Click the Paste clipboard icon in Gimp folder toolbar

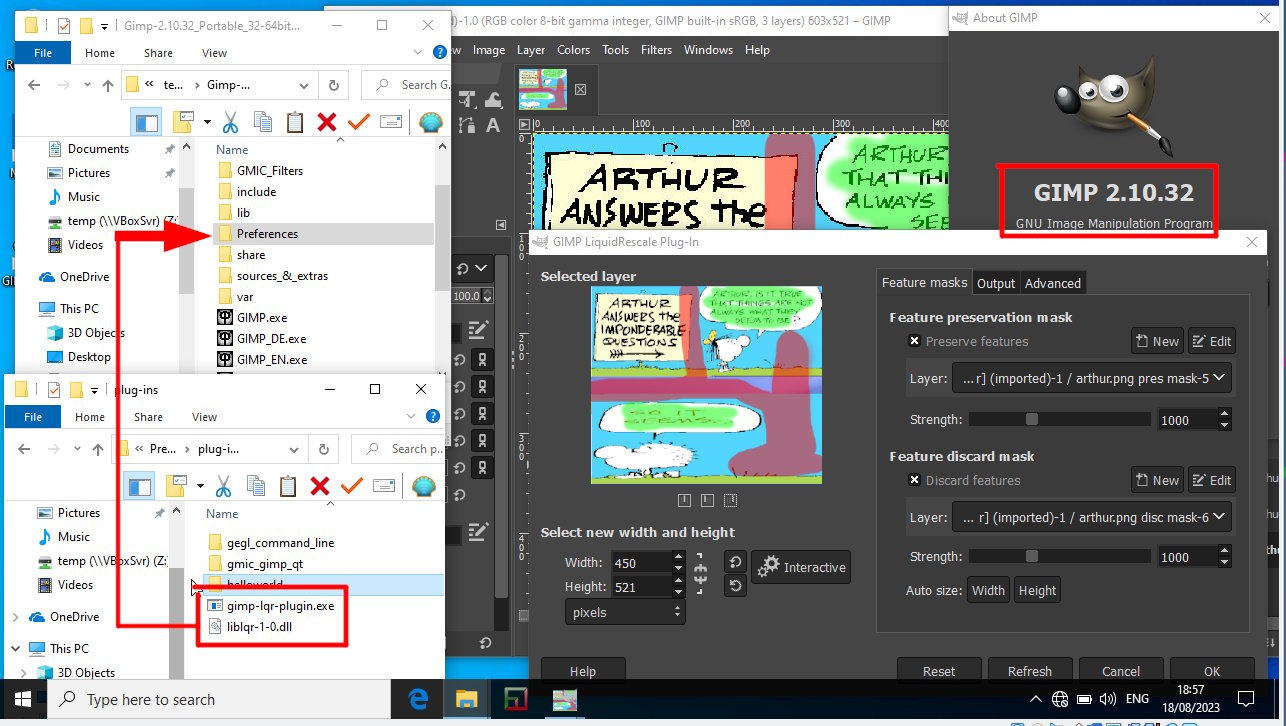[295, 122]
